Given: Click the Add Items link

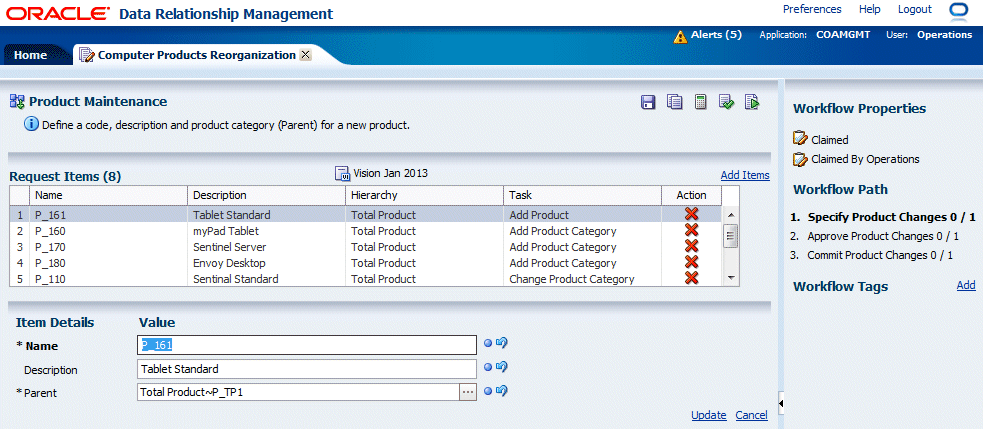Looking at the screenshot, I should [x=745, y=175].
